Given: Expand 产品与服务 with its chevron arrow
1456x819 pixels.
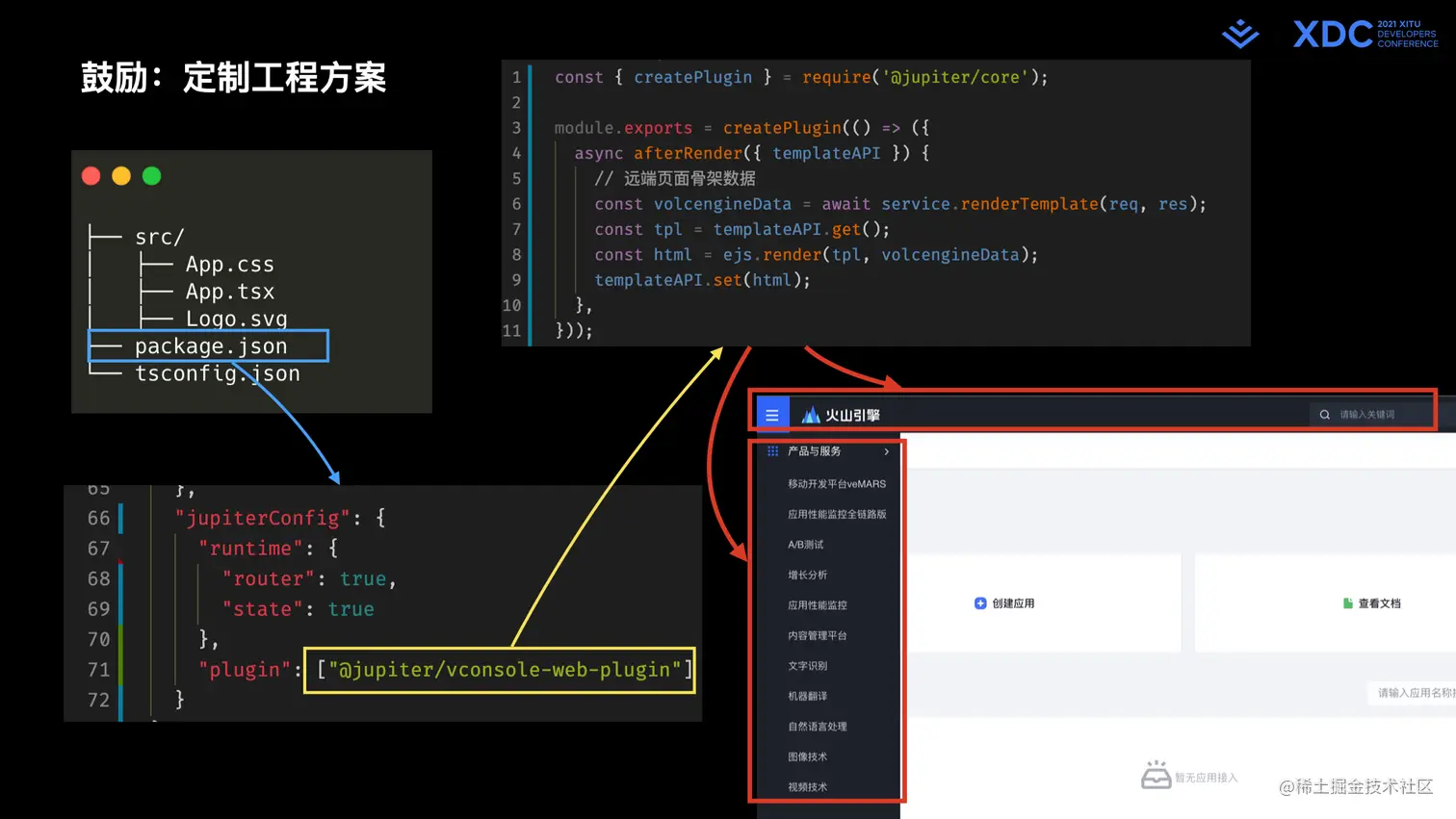Looking at the screenshot, I should [x=887, y=451].
